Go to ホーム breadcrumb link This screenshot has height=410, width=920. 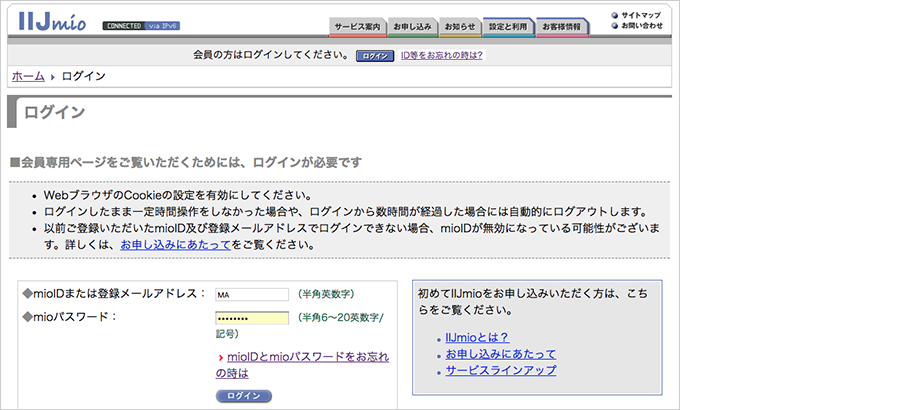[x=28, y=76]
